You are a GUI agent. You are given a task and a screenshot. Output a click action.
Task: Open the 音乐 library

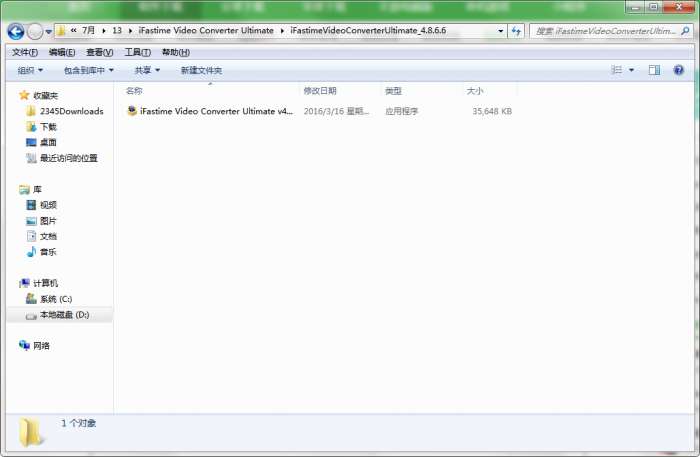coord(42,252)
